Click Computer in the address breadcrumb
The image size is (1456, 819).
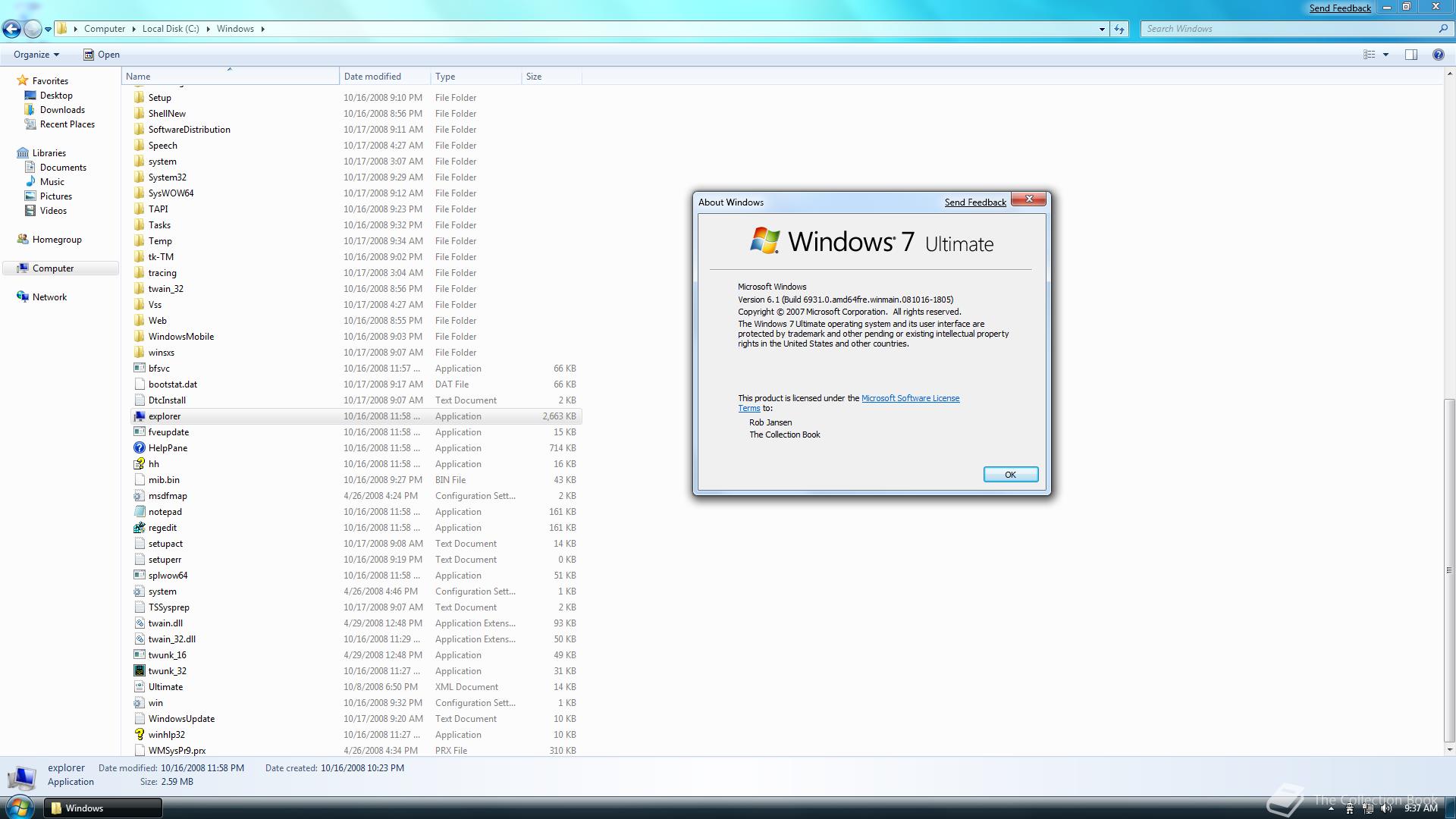coord(105,29)
